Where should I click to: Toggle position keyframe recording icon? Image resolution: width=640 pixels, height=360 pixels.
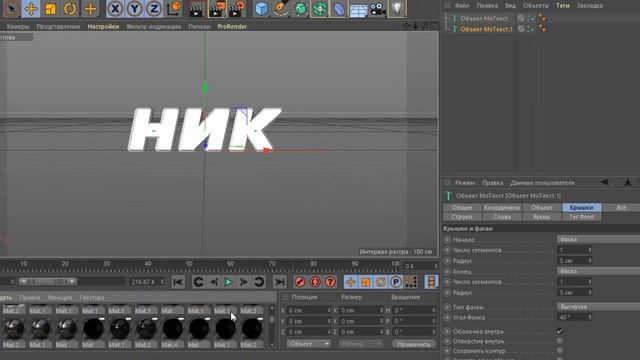pos(350,282)
